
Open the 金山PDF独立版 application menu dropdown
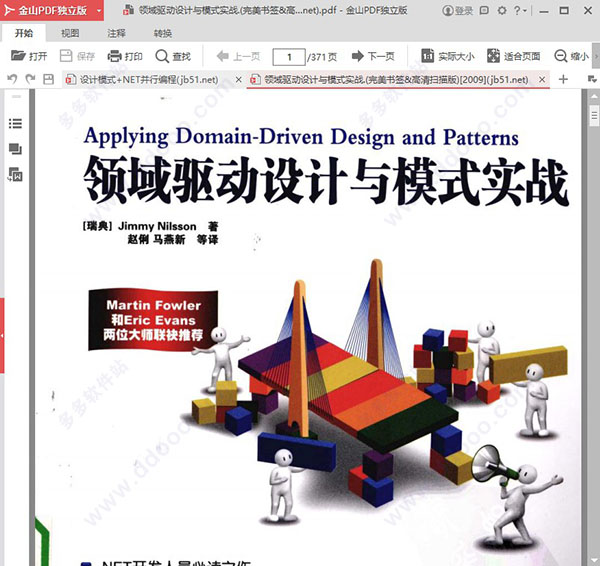click(x=99, y=10)
